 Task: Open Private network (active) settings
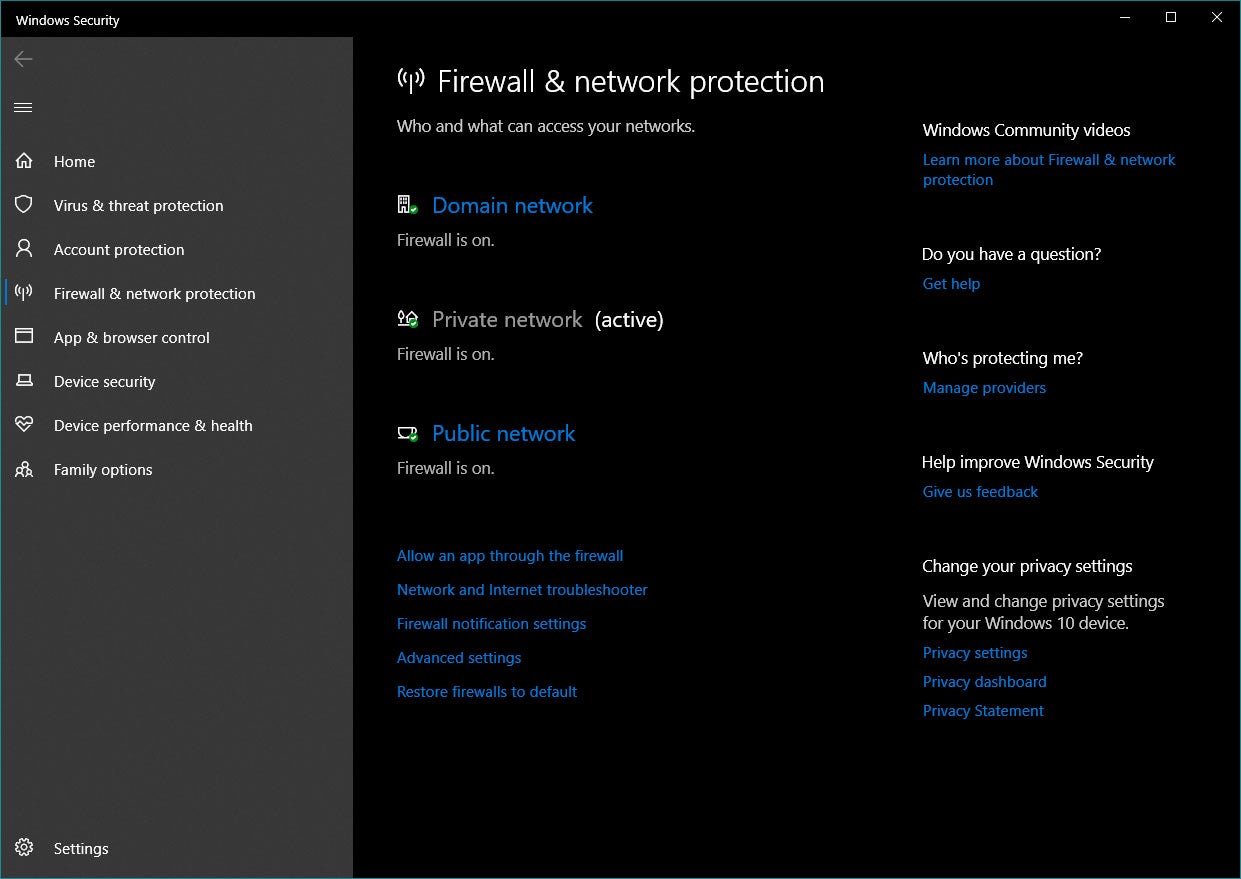tap(548, 319)
